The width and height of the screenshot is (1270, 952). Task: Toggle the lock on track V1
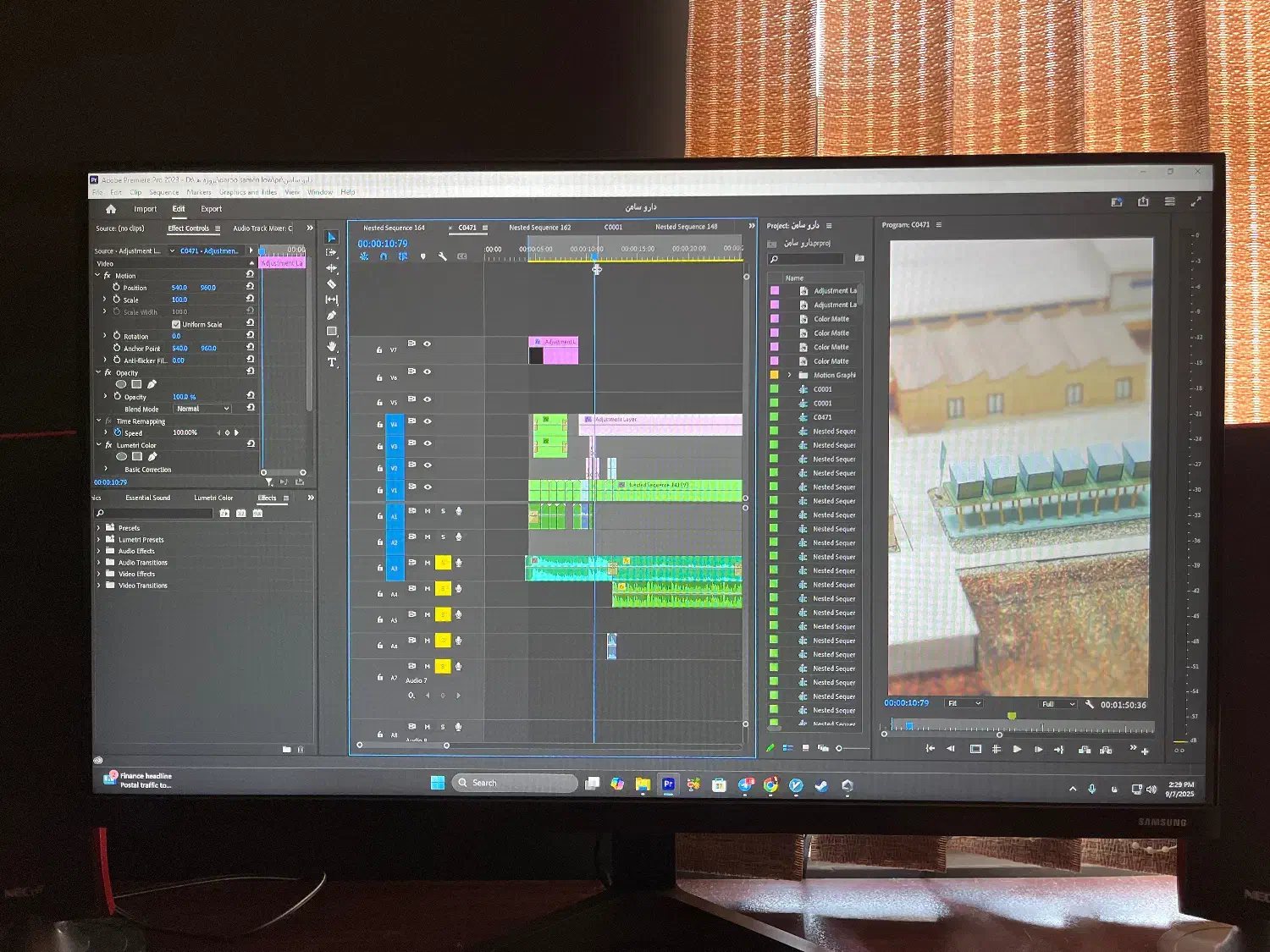pyautogui.click(x=379, y=491)
